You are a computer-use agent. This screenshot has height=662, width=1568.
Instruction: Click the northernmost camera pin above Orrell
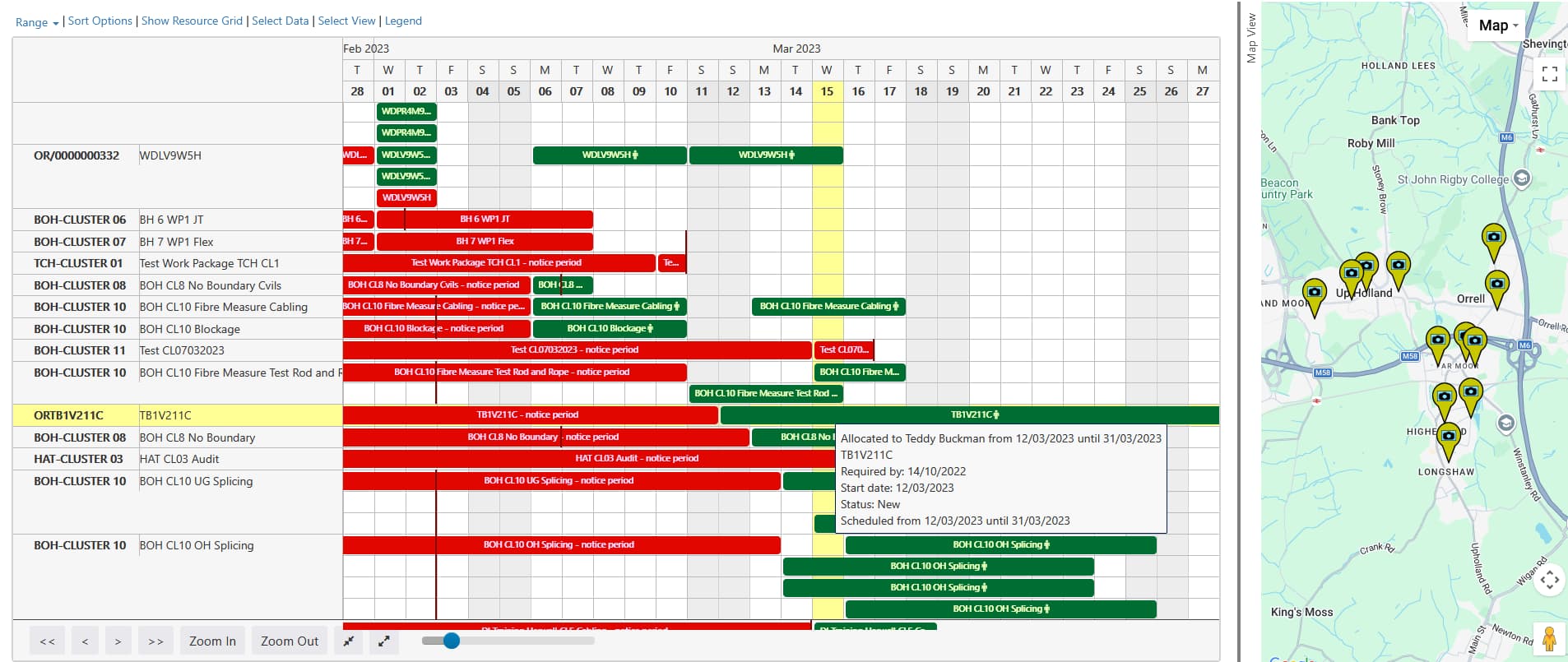1493,243
